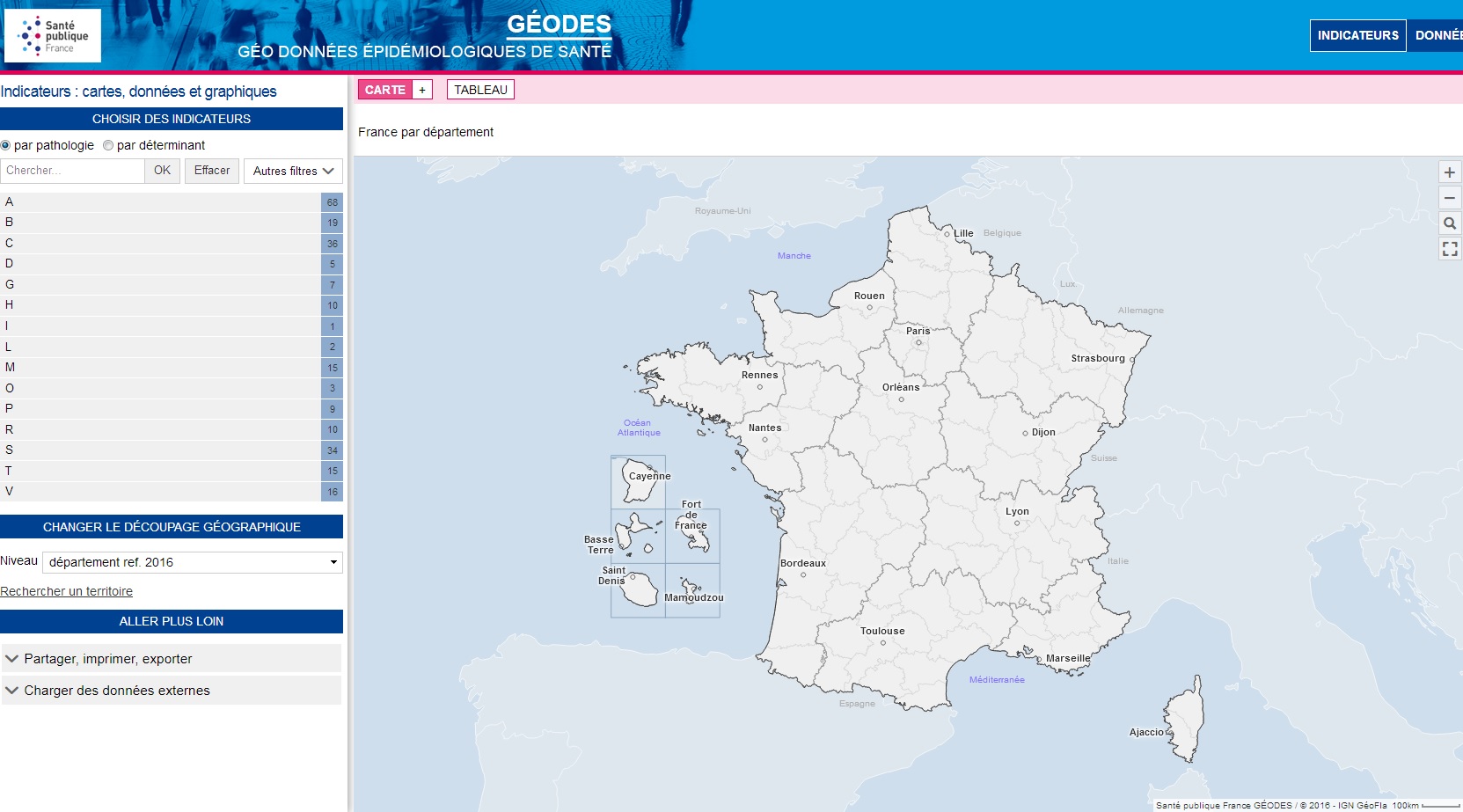
Task: Switch to the TABLEAU tab
Action: (480, 90)
